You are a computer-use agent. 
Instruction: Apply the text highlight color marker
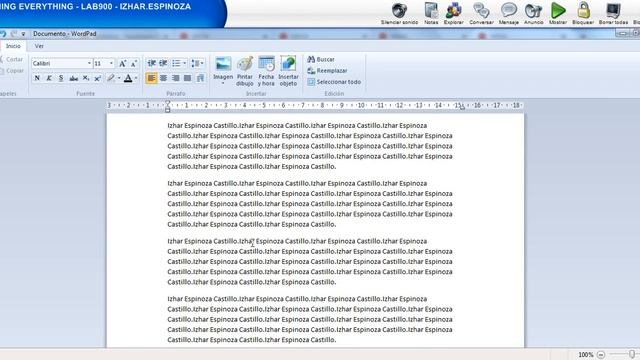coord(111,78)
